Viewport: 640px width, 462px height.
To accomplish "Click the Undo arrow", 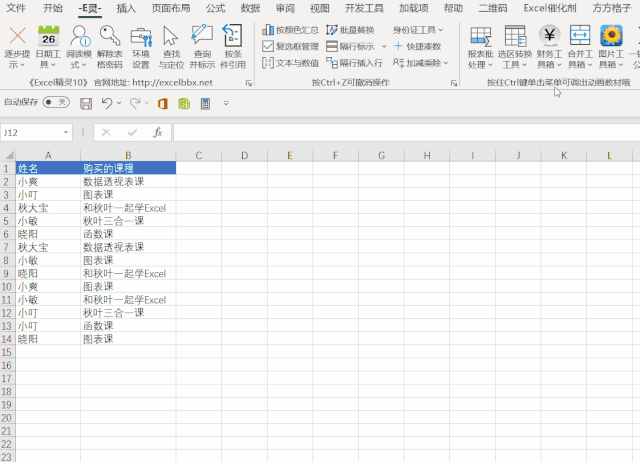I will [107, 103].
